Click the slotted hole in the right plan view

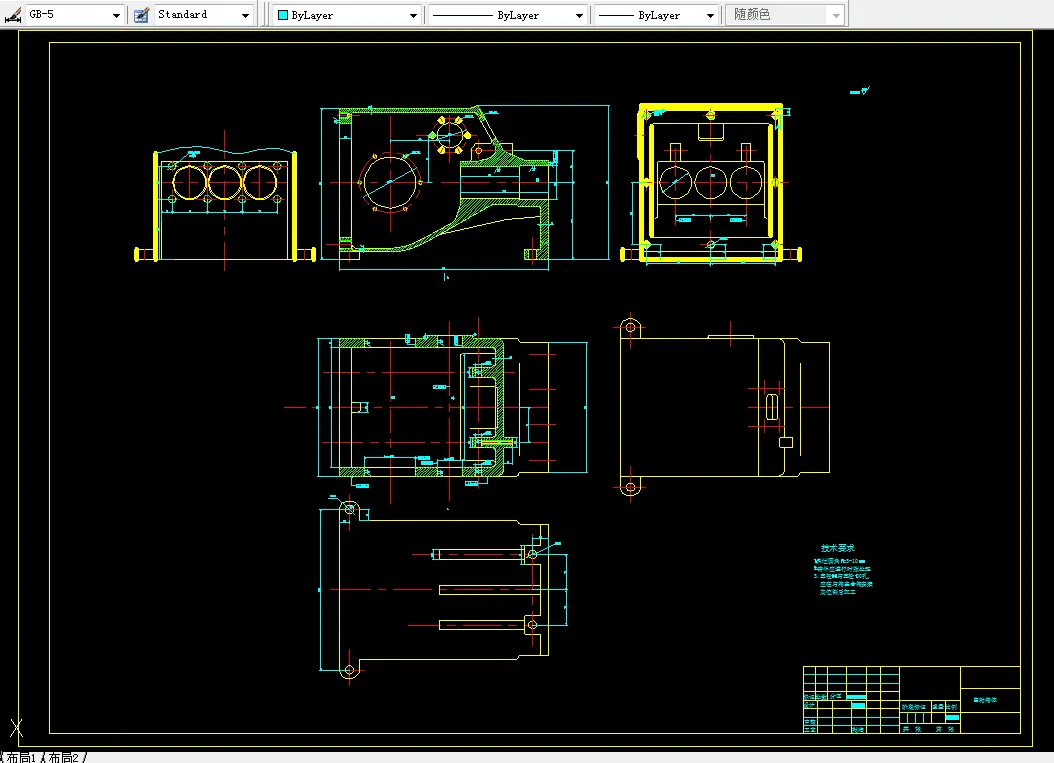point(772,407)
